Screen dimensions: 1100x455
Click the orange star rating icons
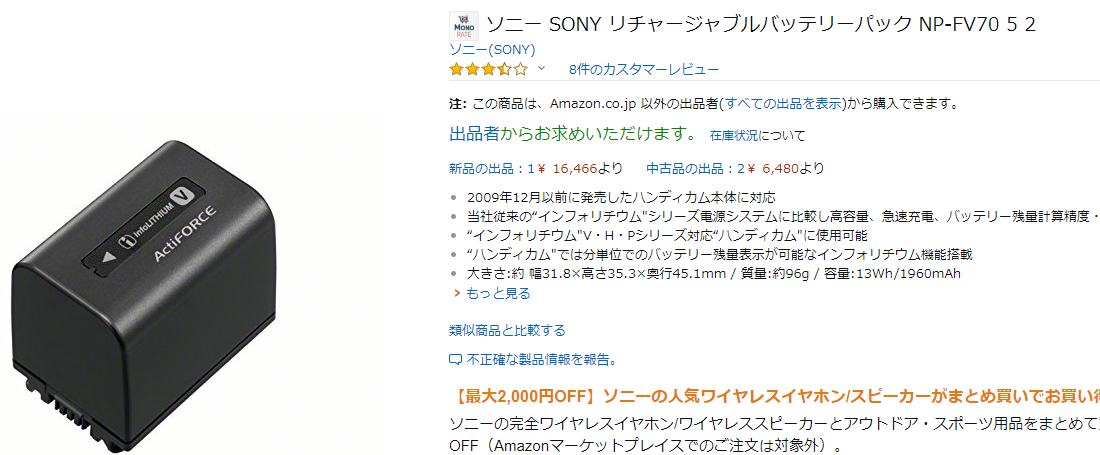tap(488, 69)
